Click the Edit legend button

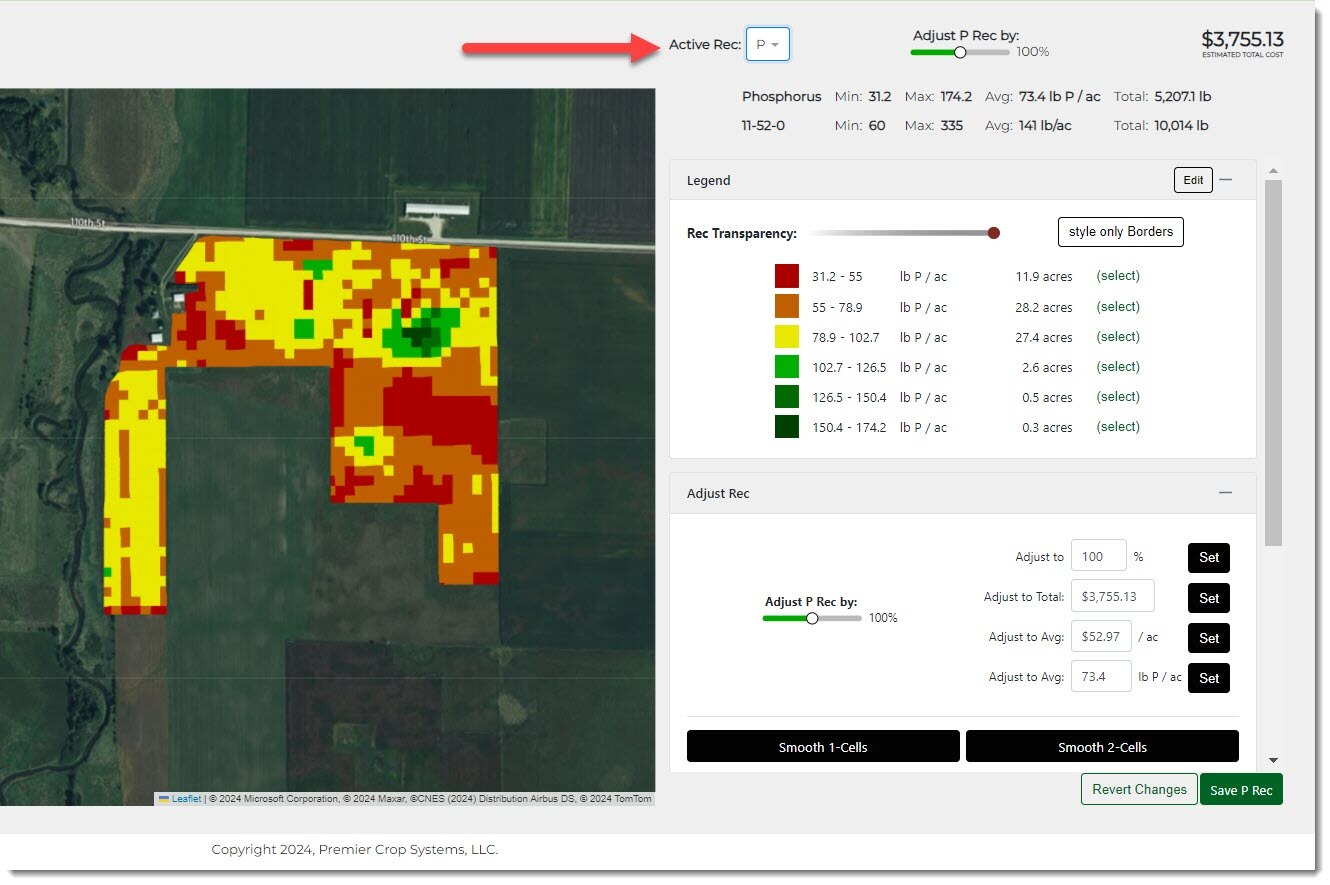click(1193, 180)
